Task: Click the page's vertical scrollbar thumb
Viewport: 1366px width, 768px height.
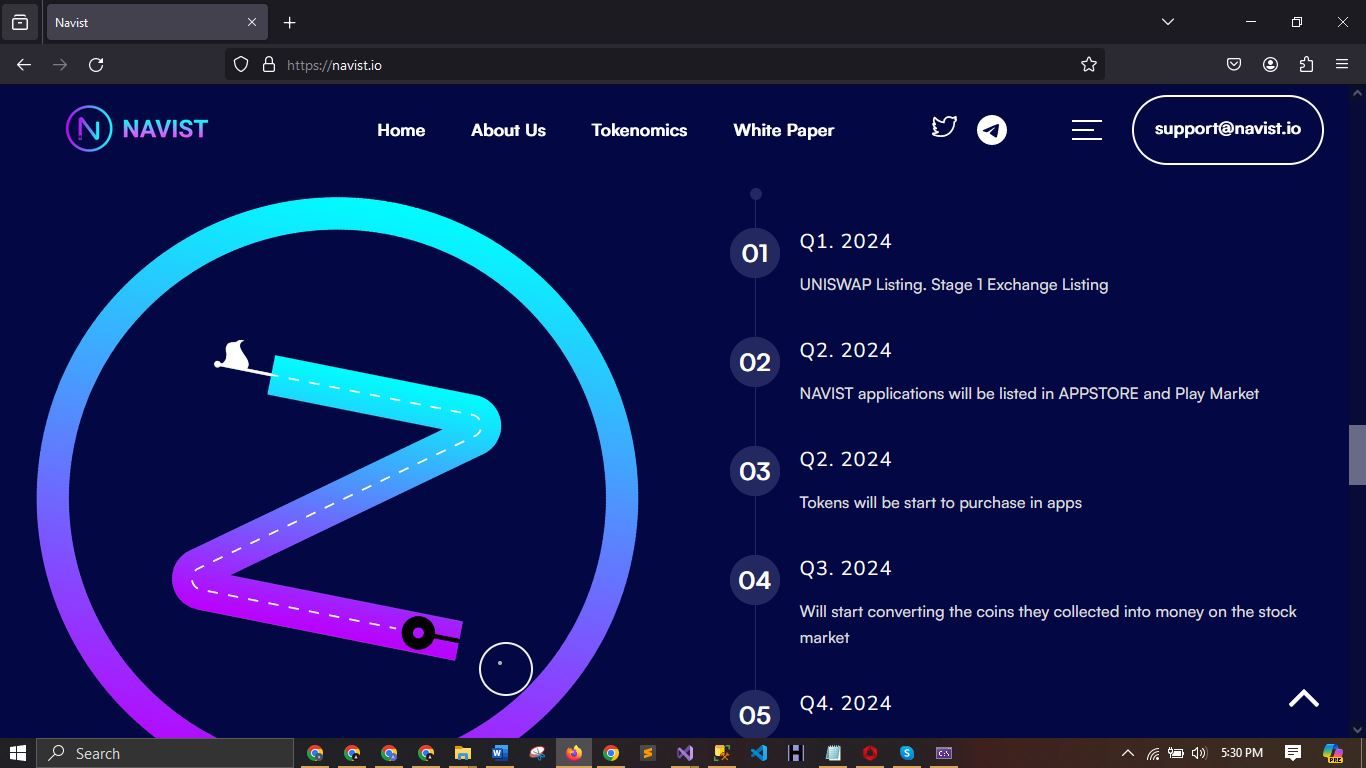Action: 1357,455
